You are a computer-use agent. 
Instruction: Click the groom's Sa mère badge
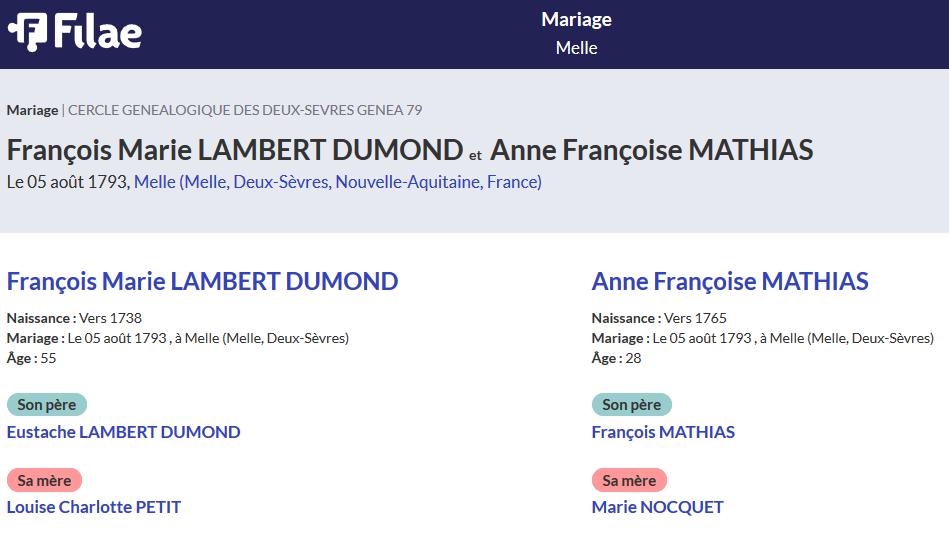coord(44,480)
